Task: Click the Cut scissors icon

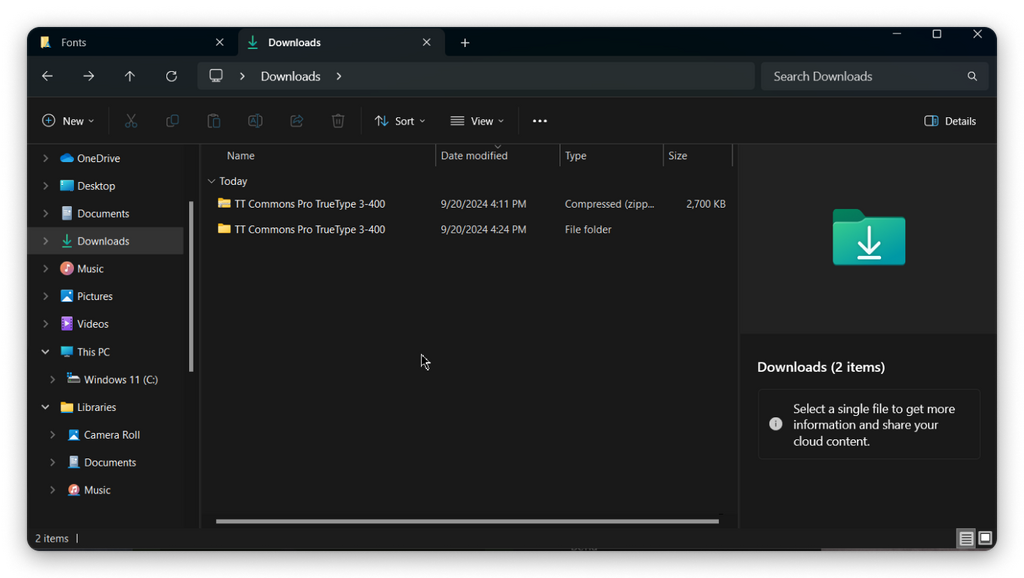Action: (x=131, y=121)
